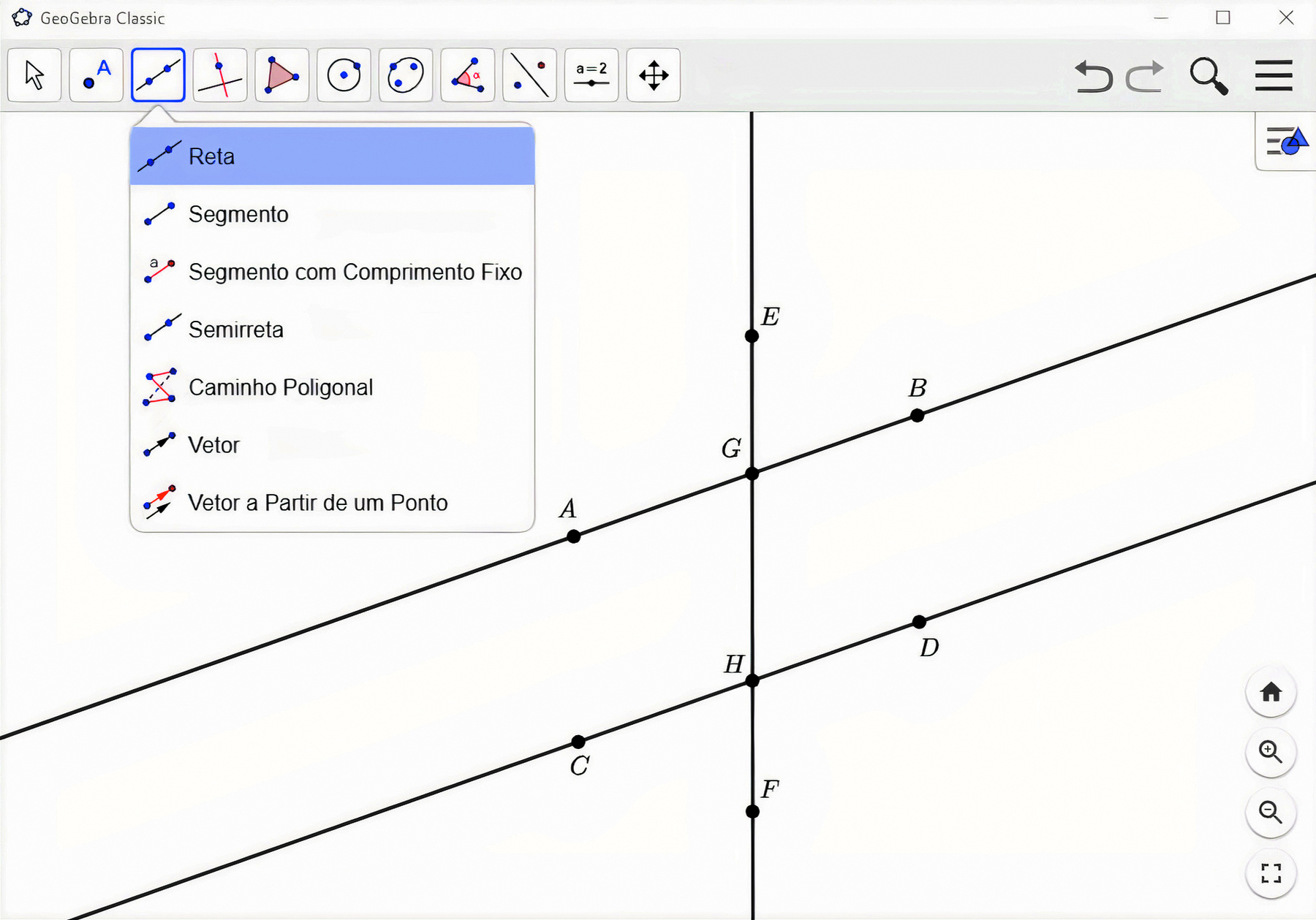Select the Angle tool
1316x920 pixels.
click(x=468, y=75)
